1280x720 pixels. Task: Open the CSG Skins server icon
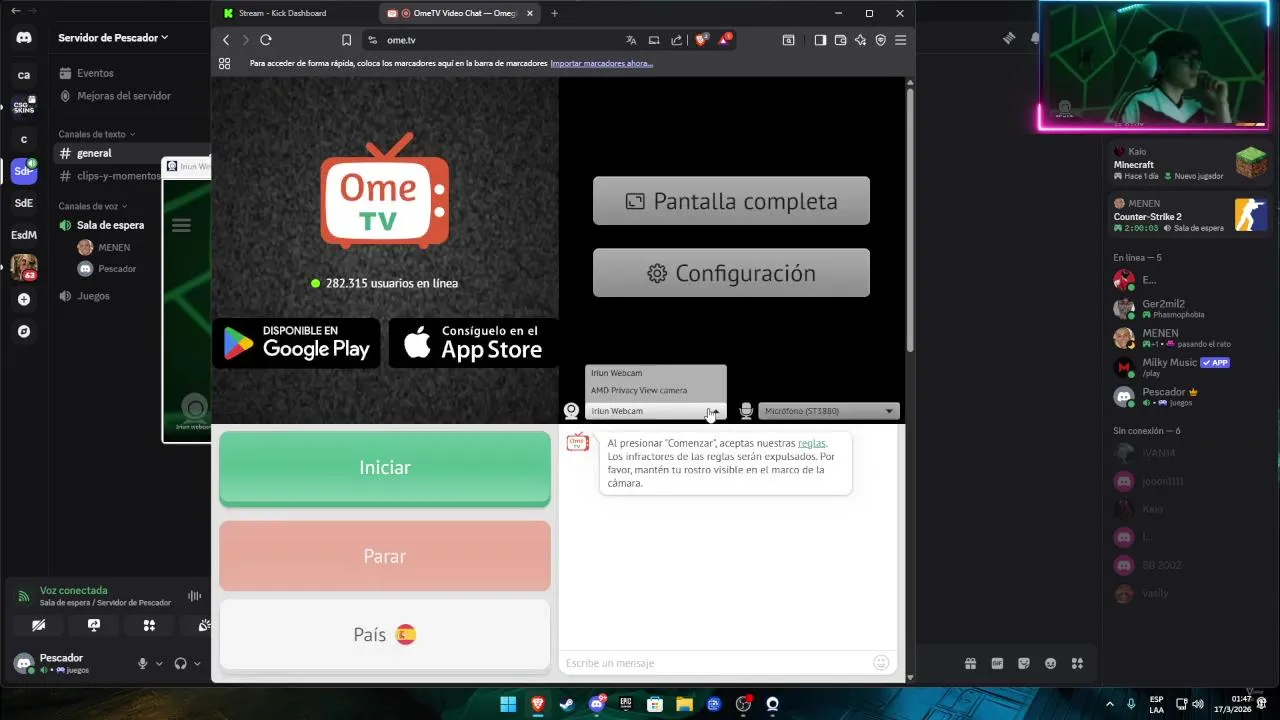(x=24, y=106)
